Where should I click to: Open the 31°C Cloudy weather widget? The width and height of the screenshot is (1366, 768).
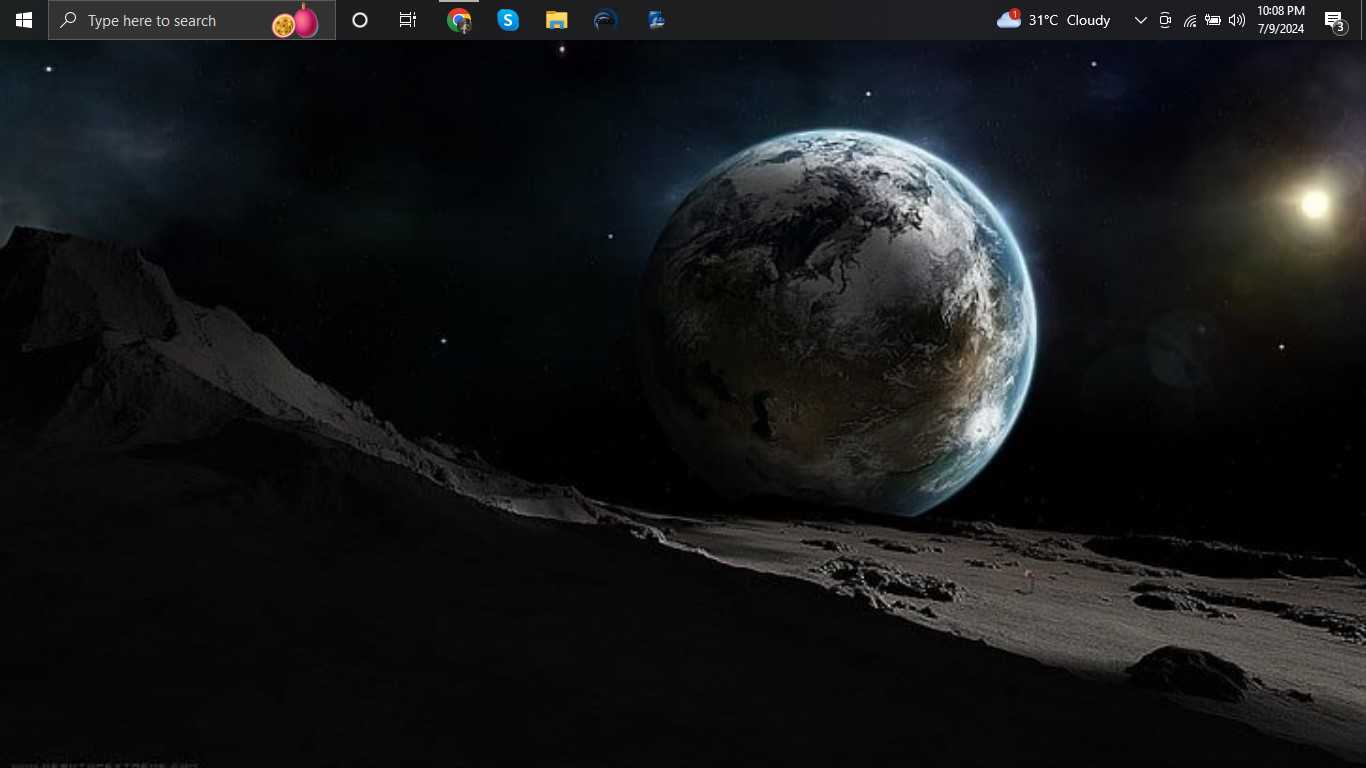1054,20
